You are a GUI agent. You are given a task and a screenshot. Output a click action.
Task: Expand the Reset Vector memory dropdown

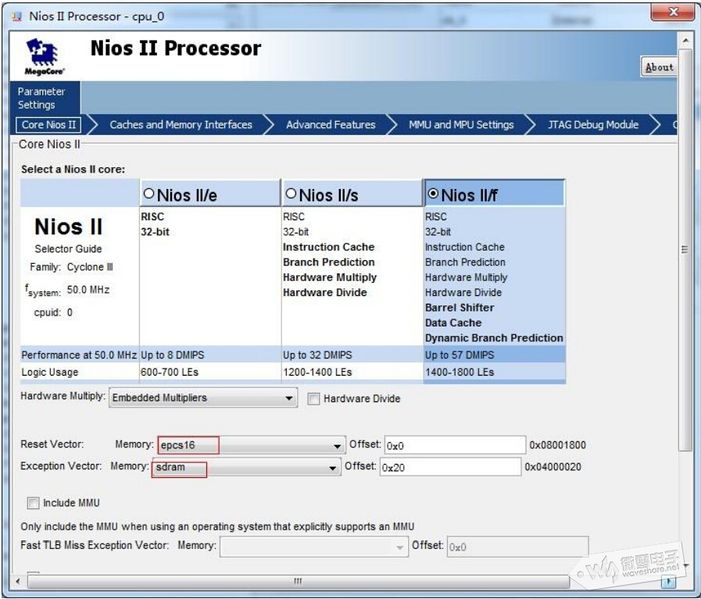point(252,445)
